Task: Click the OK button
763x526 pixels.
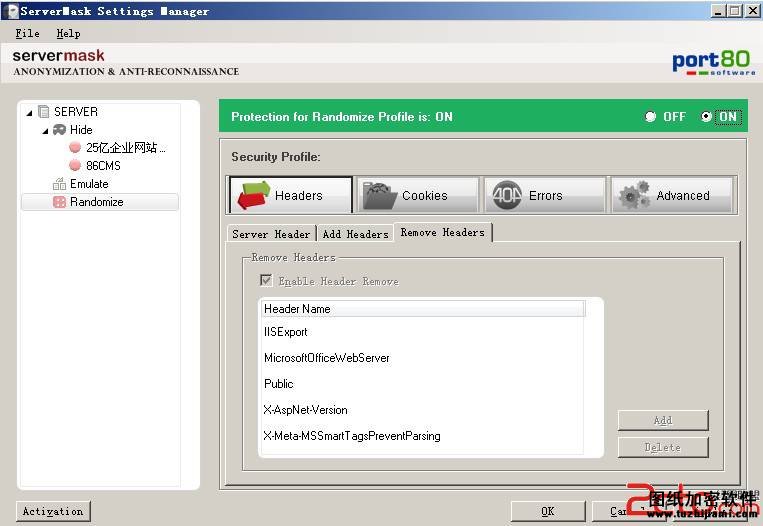Action: pos(548,511)
